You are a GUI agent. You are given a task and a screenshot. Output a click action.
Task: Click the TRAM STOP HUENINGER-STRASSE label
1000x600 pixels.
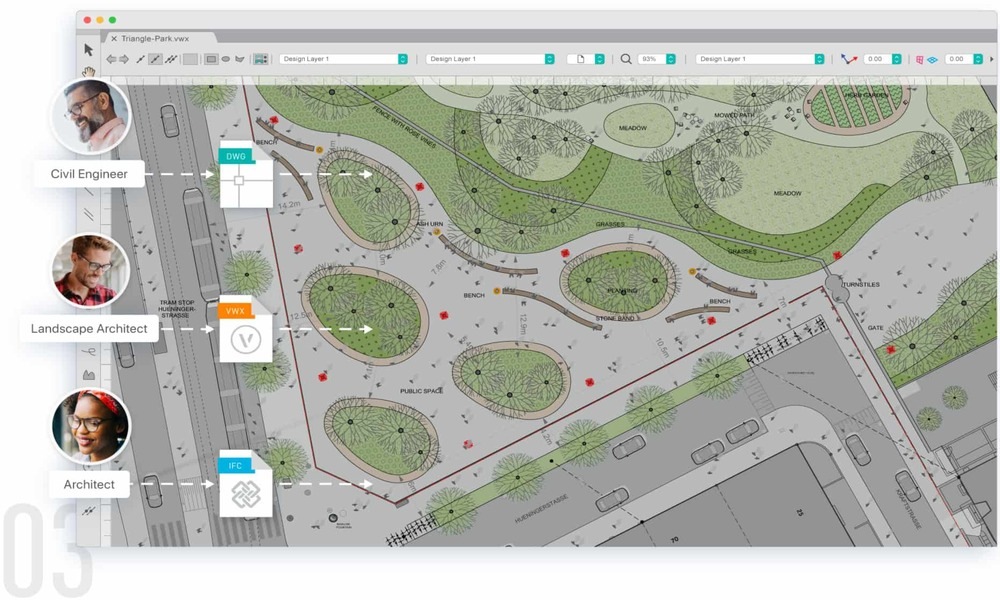177,309
